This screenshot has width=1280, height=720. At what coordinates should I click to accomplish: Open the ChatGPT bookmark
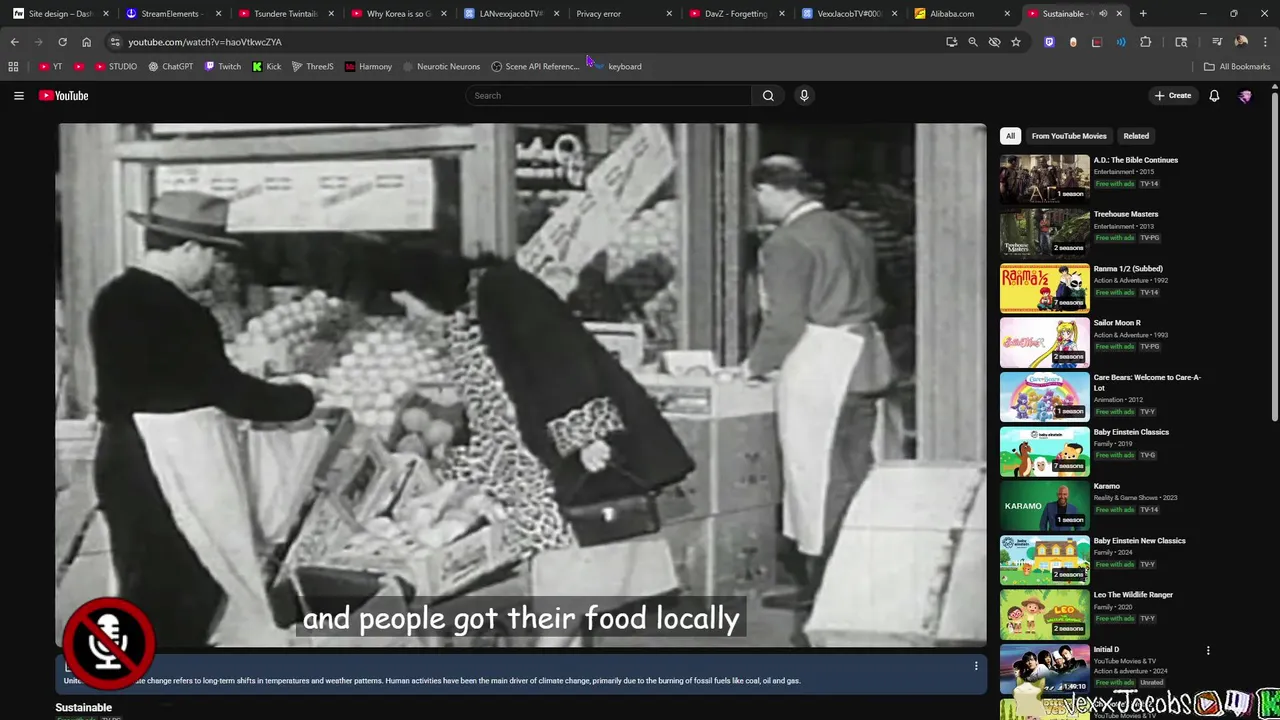pos(171,66)
